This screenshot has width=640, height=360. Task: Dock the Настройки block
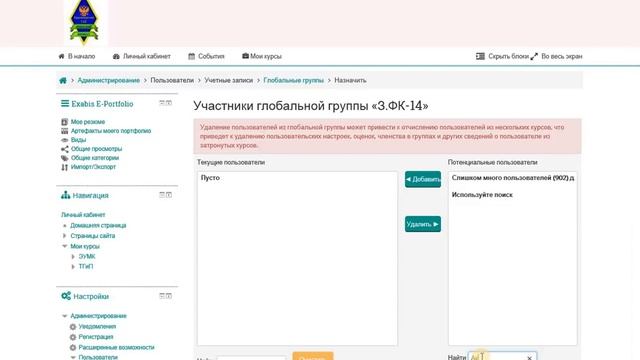point(169,296)
